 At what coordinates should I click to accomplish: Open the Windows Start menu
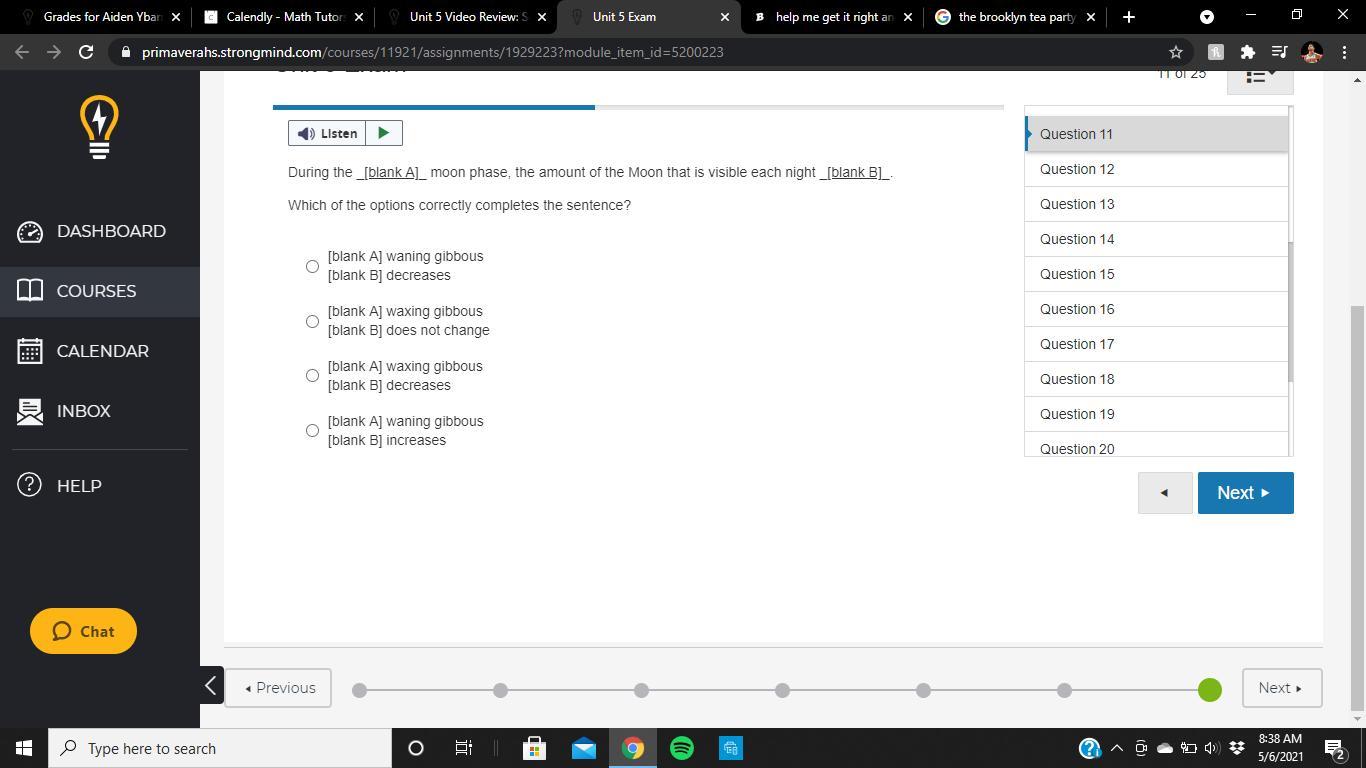tap(24, 748)
